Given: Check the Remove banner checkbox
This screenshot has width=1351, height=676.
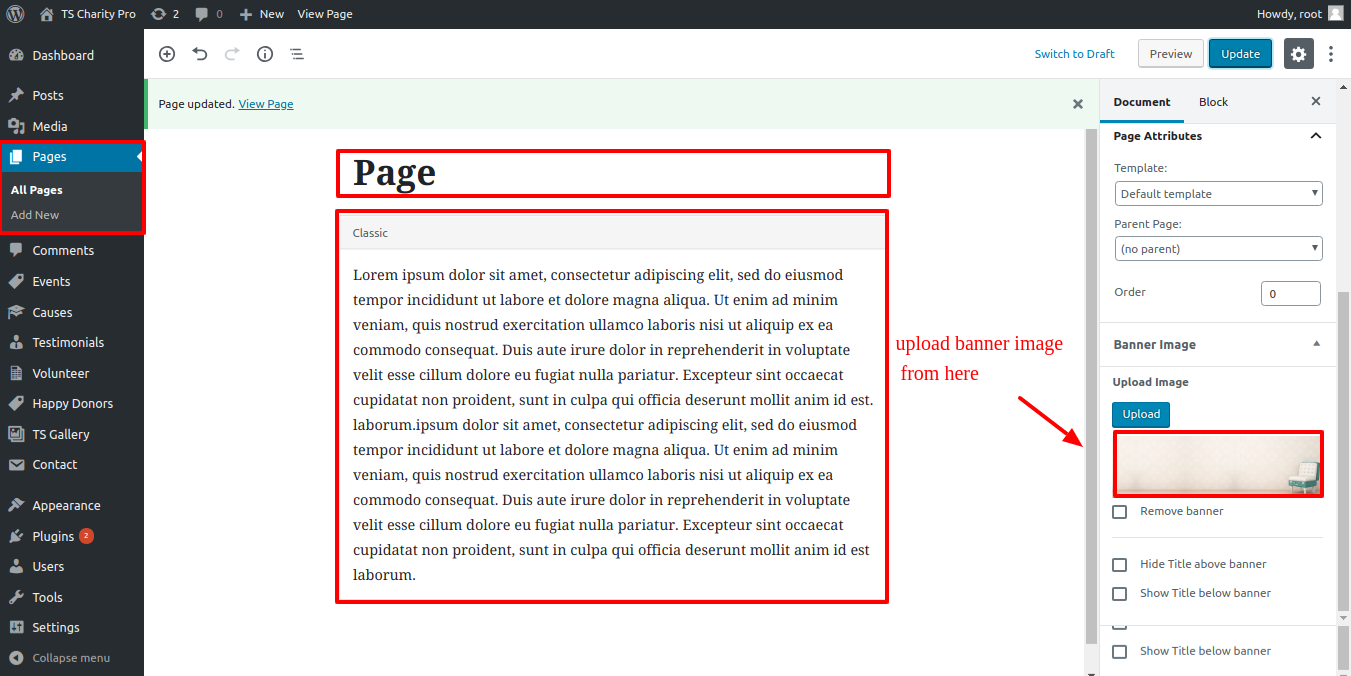Looking at the screenshot, I should [1120, 512].
